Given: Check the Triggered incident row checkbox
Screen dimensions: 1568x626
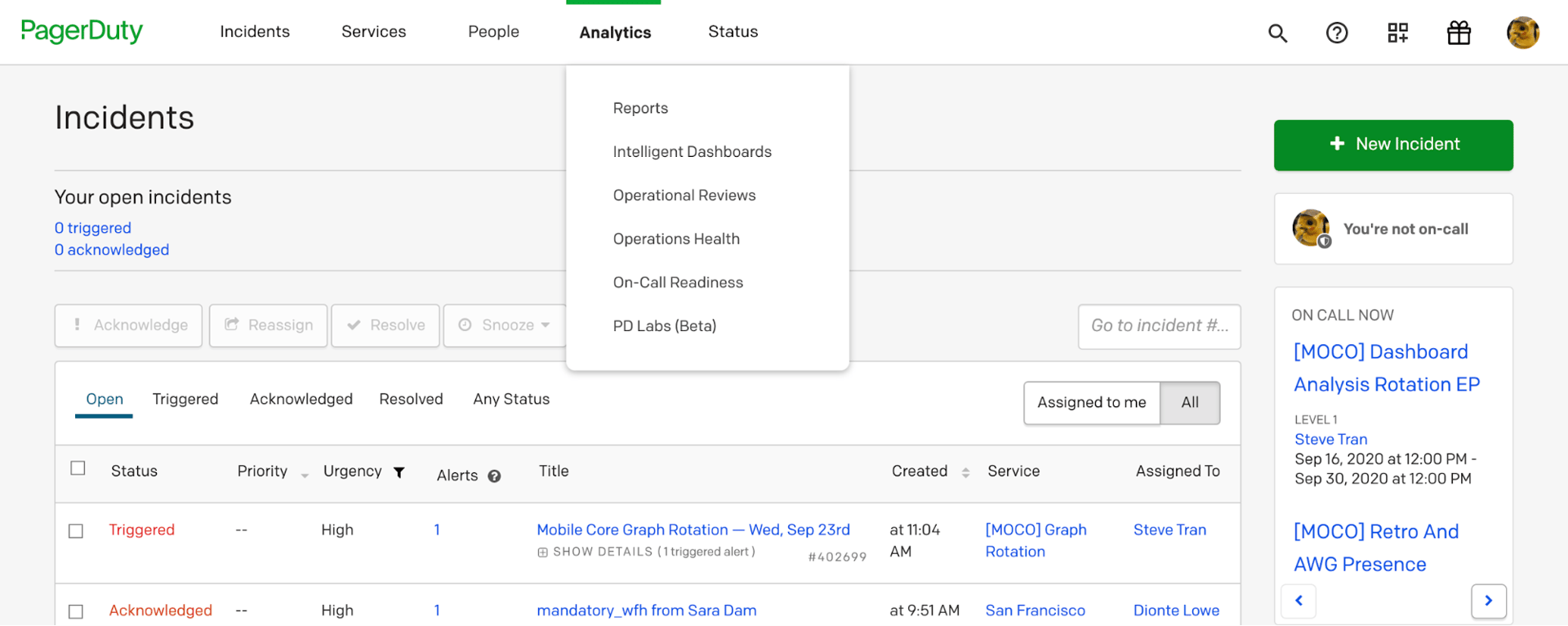Looking at the screenshot, I should point(77,531).
